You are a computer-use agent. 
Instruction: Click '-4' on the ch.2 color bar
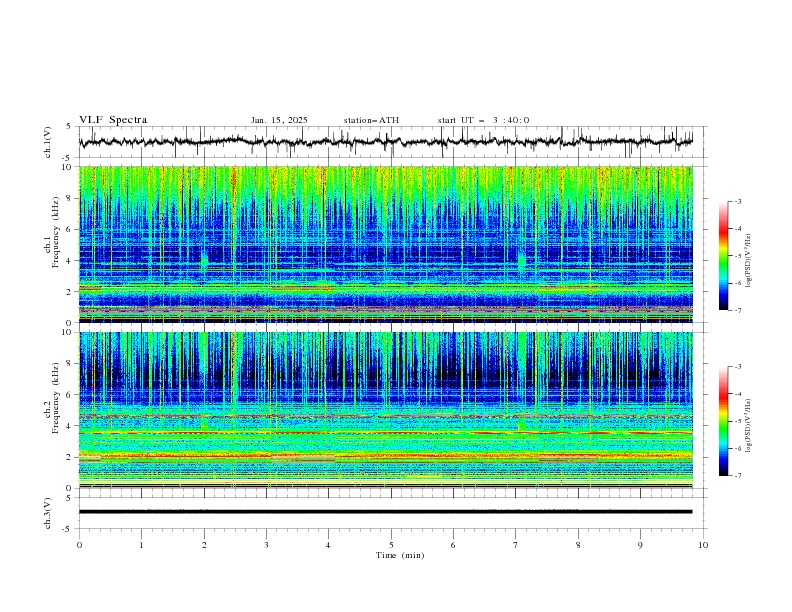point(737,394)
